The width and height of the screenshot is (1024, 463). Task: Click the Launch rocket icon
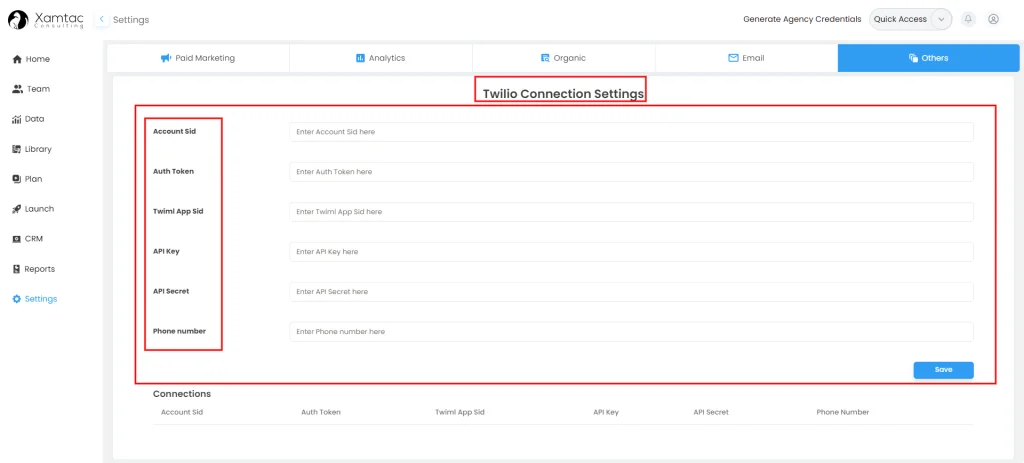pos(17,209)
